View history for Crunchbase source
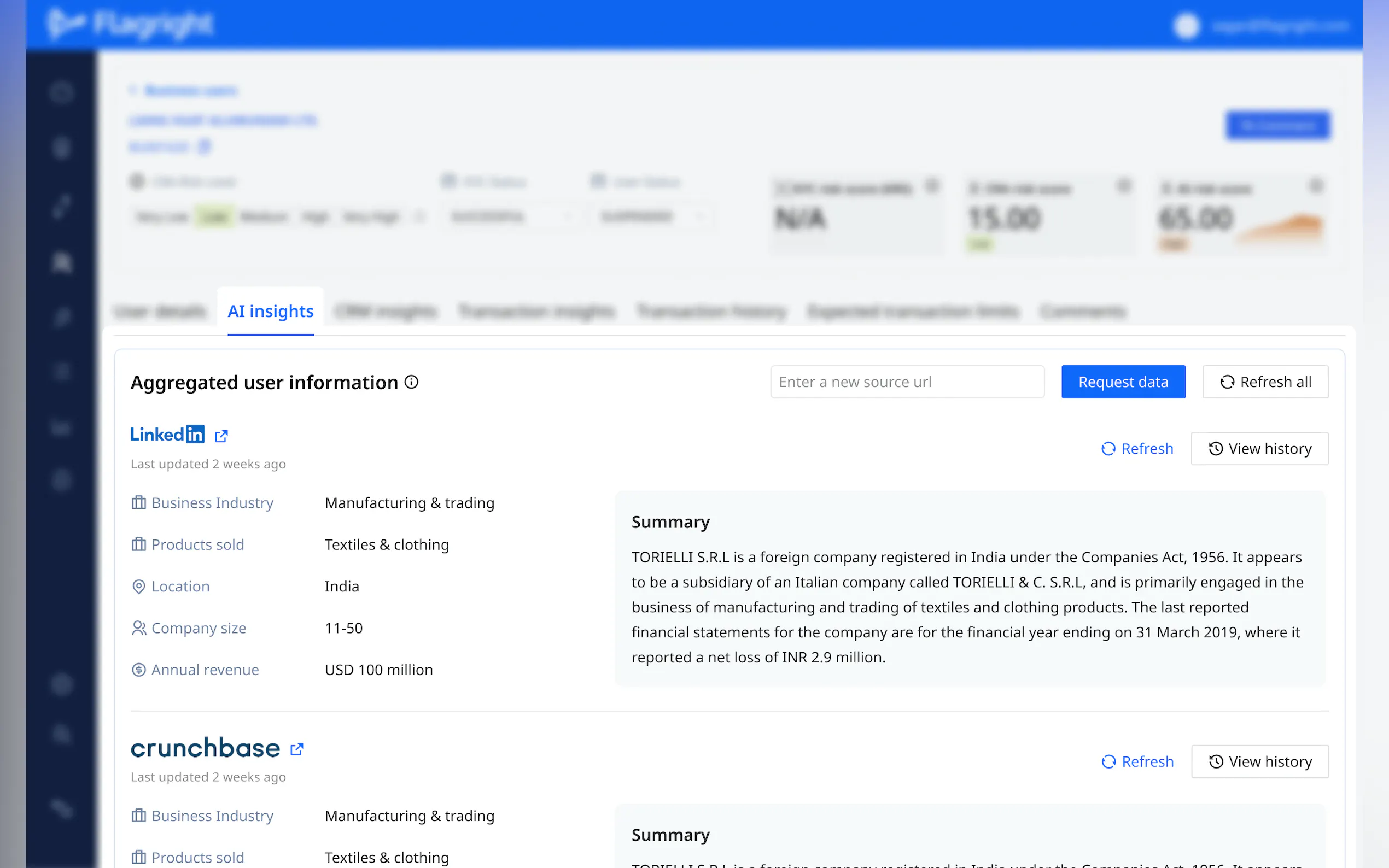This screenshot has height=868, width=1389. click(x=1259, y=761)
